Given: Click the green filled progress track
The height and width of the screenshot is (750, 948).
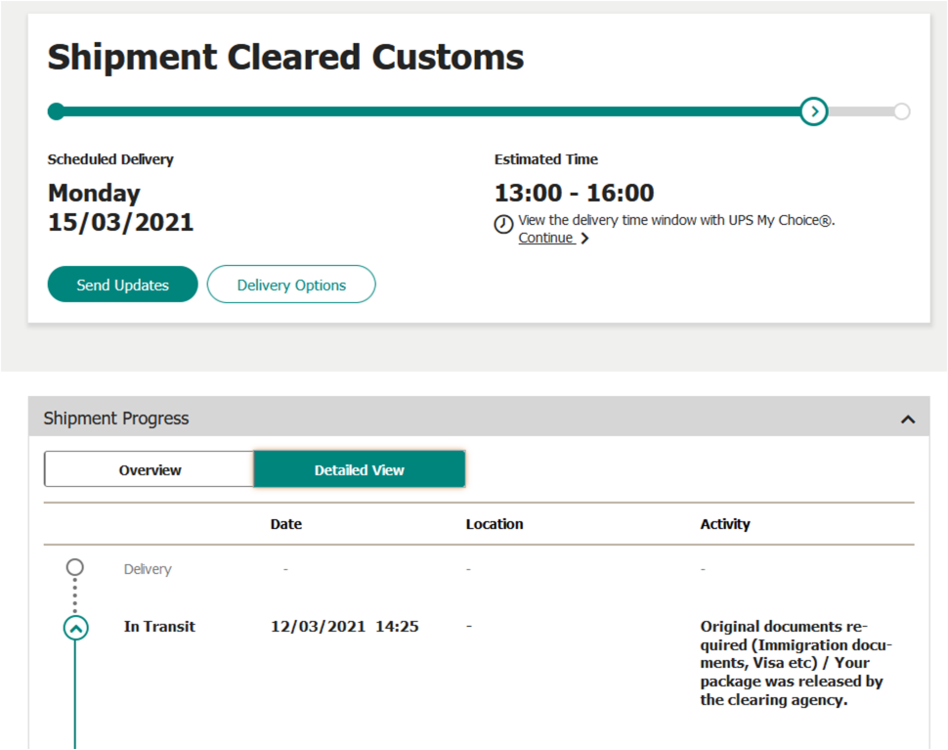Looking at the screenshot, I should [x=430, y=111].
